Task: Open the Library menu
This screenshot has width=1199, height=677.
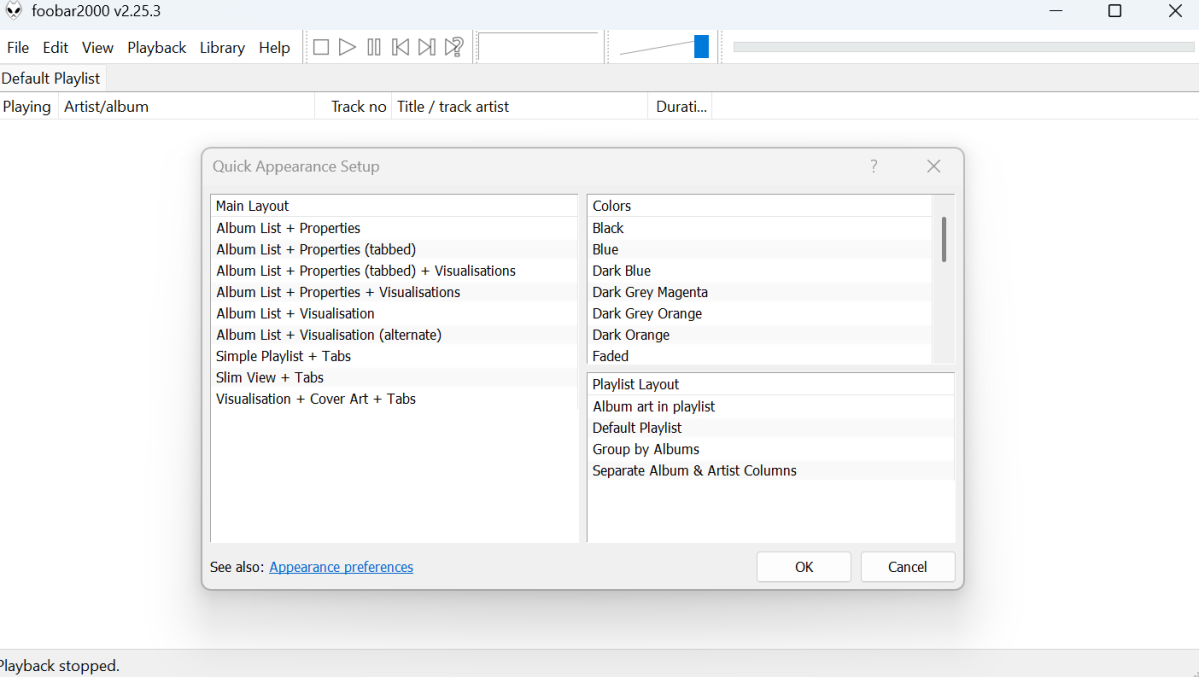Action: click(x=221, y=47)
